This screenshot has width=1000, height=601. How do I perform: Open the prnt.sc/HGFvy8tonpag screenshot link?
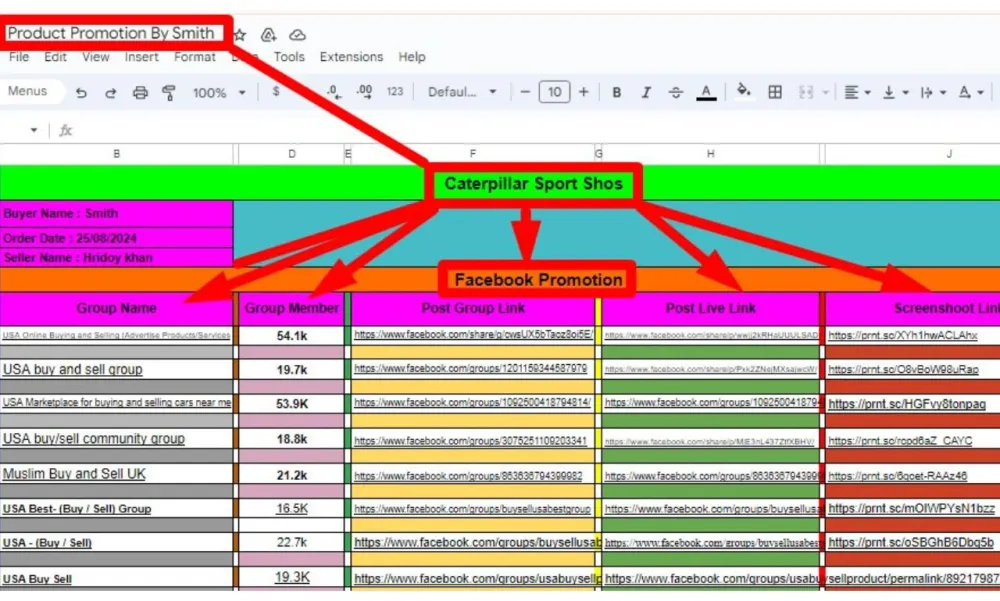(907, 404)
